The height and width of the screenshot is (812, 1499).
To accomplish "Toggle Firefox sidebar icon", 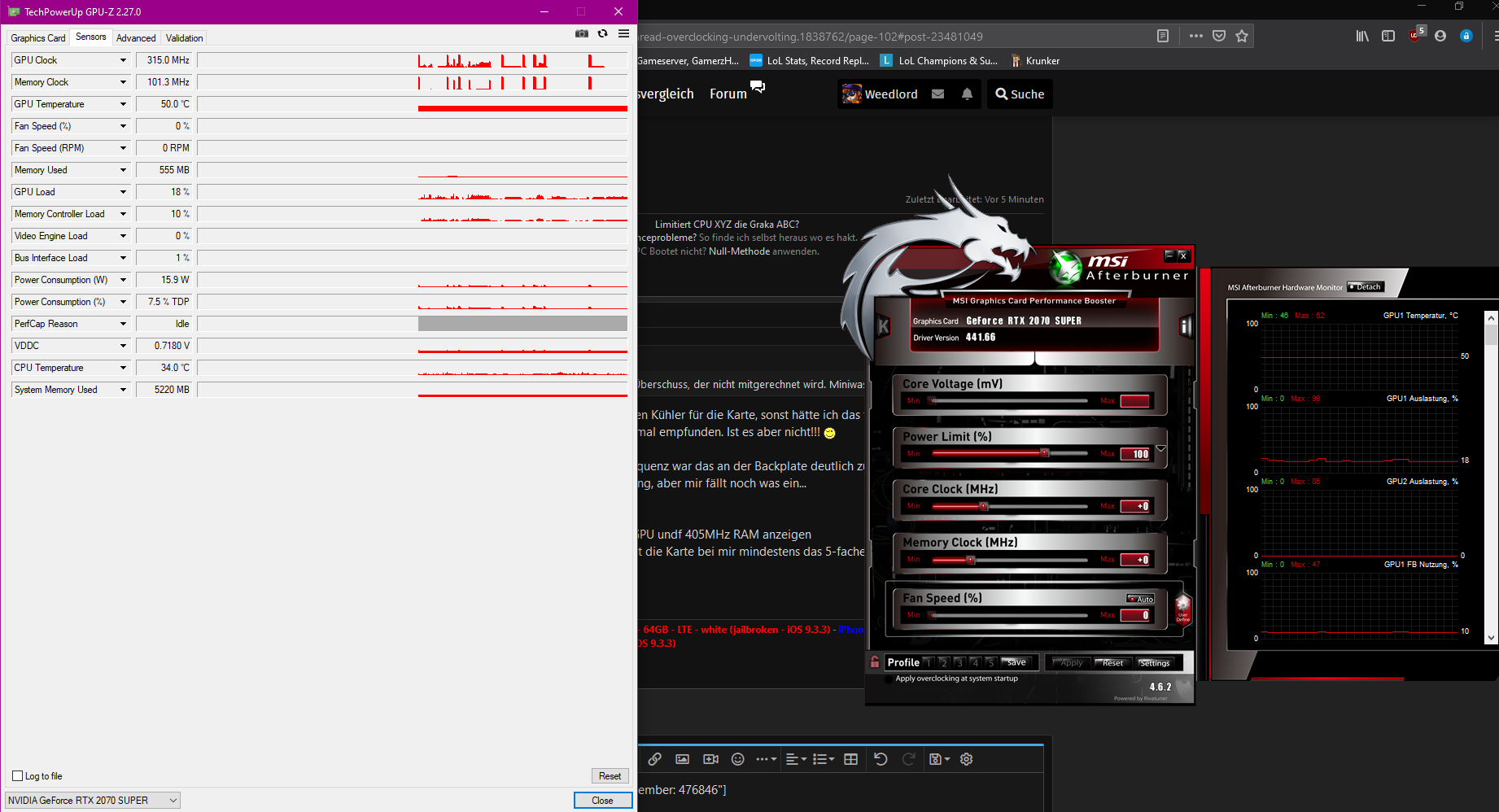I will coord(1388,36).
